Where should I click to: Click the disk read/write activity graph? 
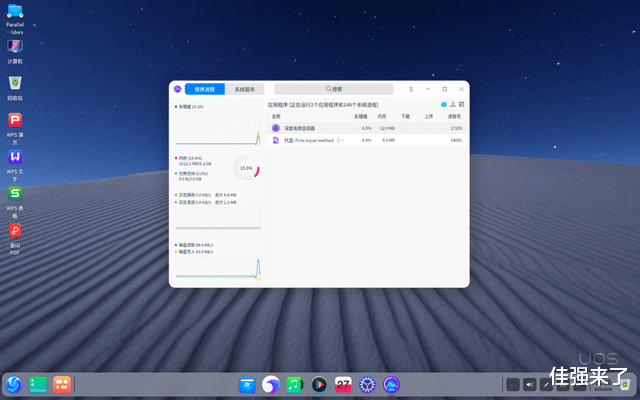click(218, 269)
